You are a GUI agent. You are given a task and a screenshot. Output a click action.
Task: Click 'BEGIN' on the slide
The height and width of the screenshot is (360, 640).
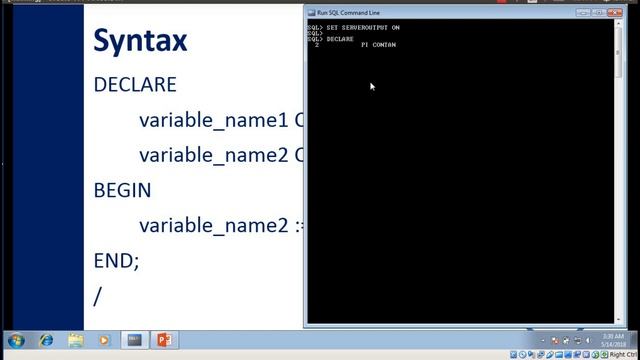tap(122, 190)
